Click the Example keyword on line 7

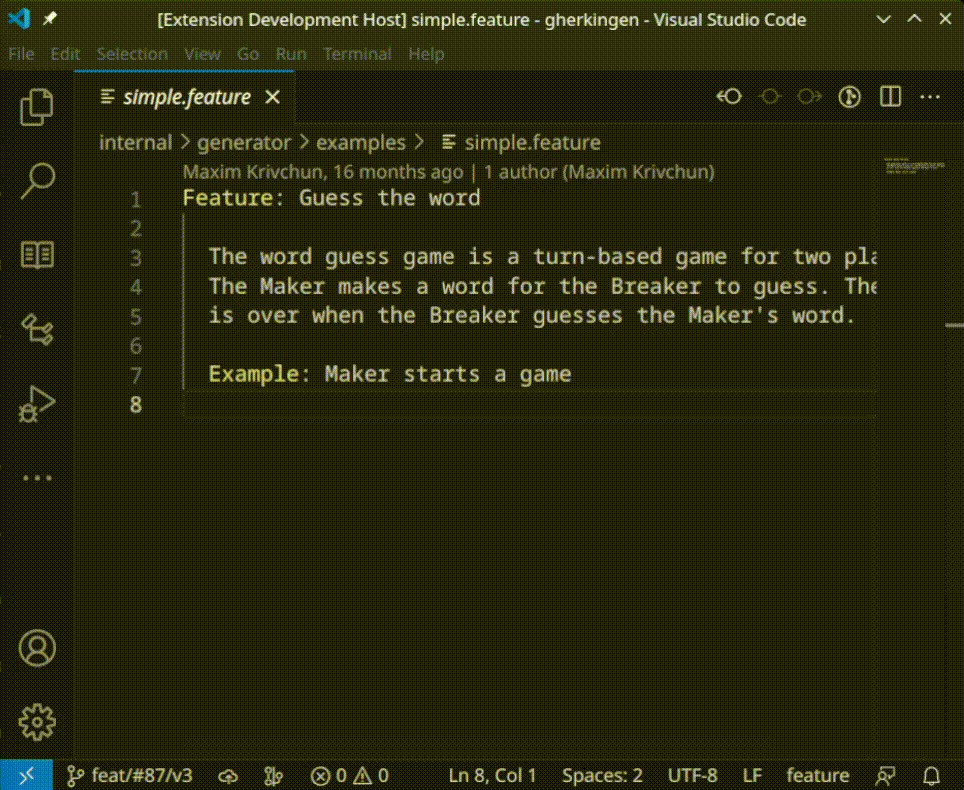(x=253, y=374)
